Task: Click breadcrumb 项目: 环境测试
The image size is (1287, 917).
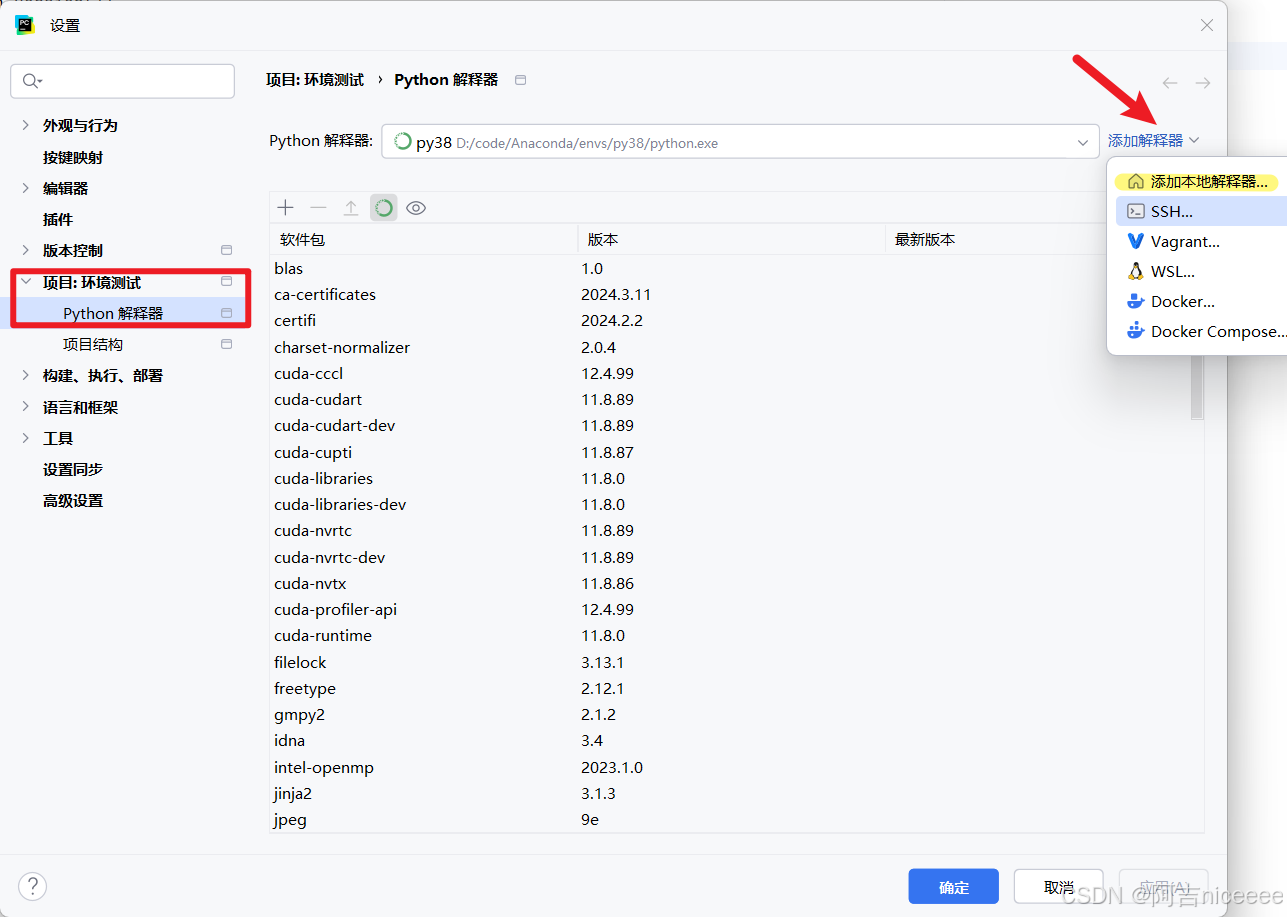Action: [x=315, y=80]
